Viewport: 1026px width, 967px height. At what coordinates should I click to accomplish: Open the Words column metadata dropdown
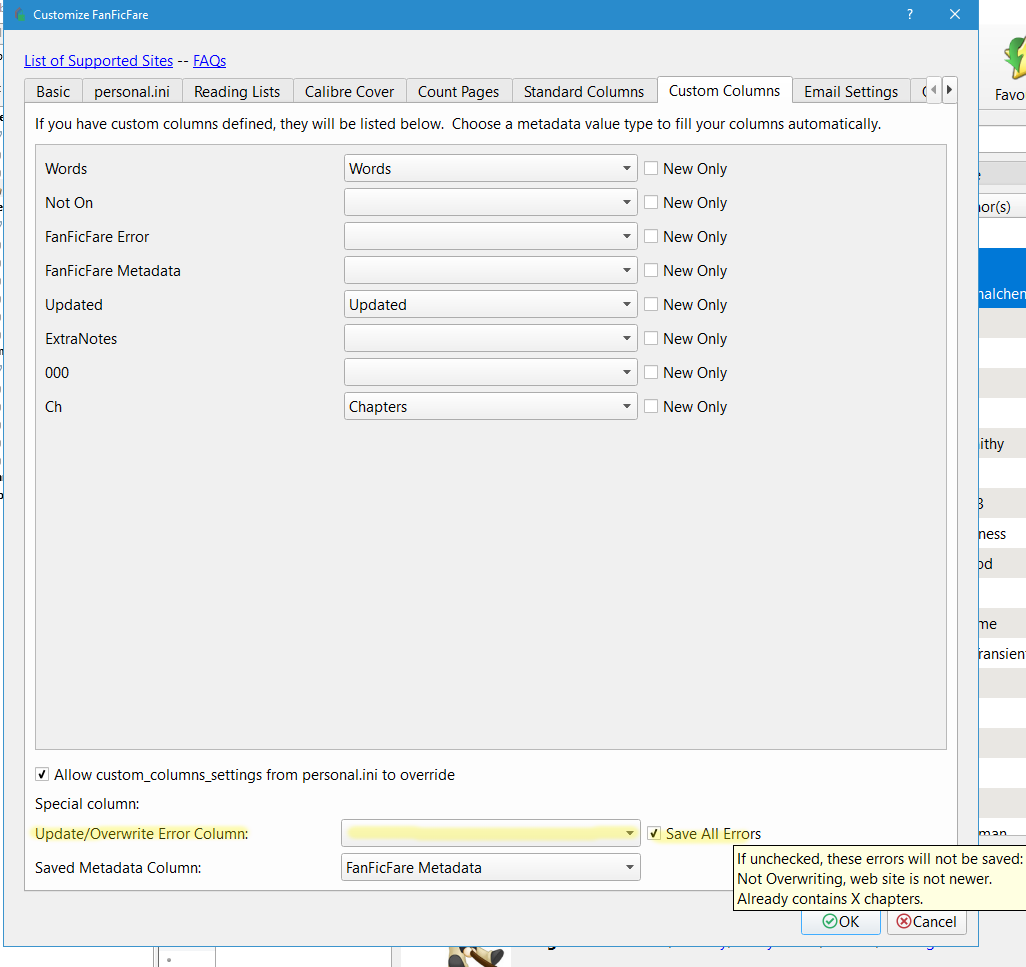[x=491, y=168]
